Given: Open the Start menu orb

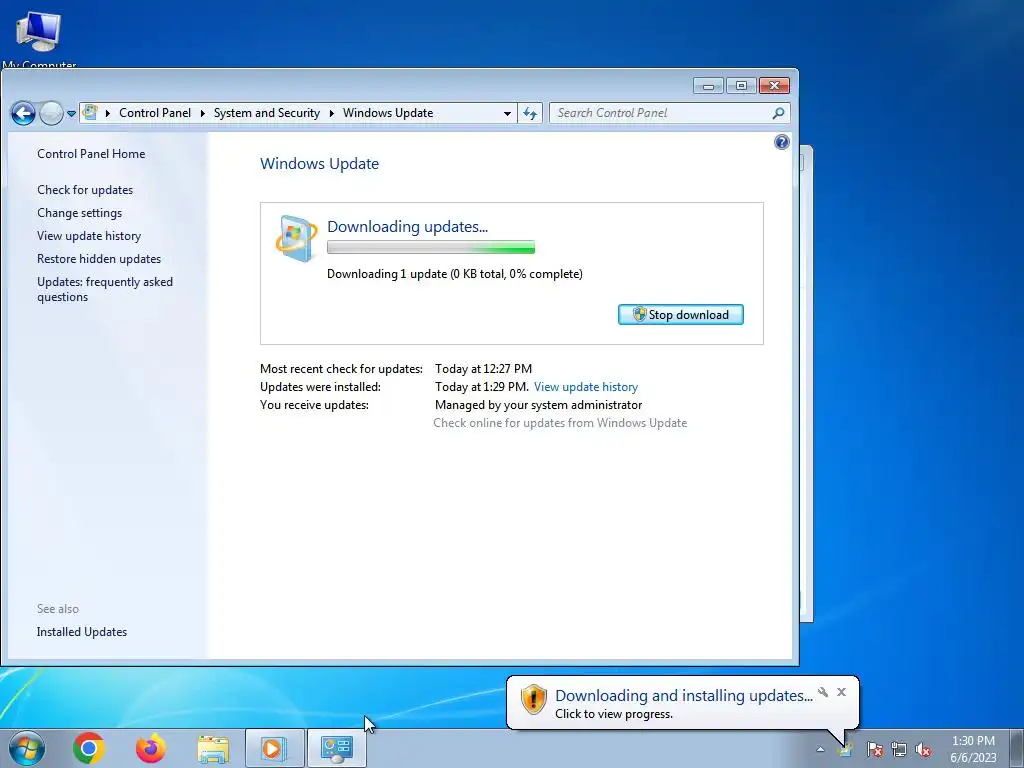Looking at the screenshot, I should tap(27, 748).
